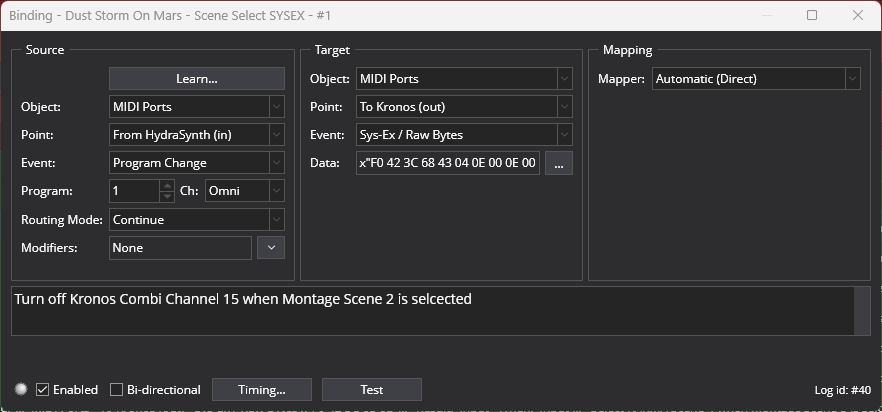Open the Timing... settings
The width and height of the screenshot is (882, 412).
262,389
